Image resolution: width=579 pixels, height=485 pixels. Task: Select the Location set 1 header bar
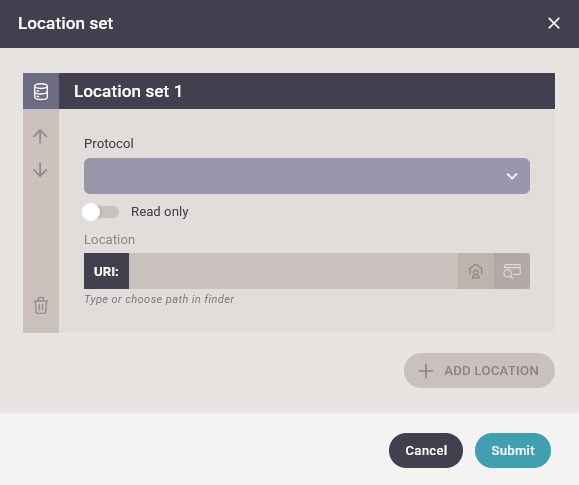(x=306, y=91)
